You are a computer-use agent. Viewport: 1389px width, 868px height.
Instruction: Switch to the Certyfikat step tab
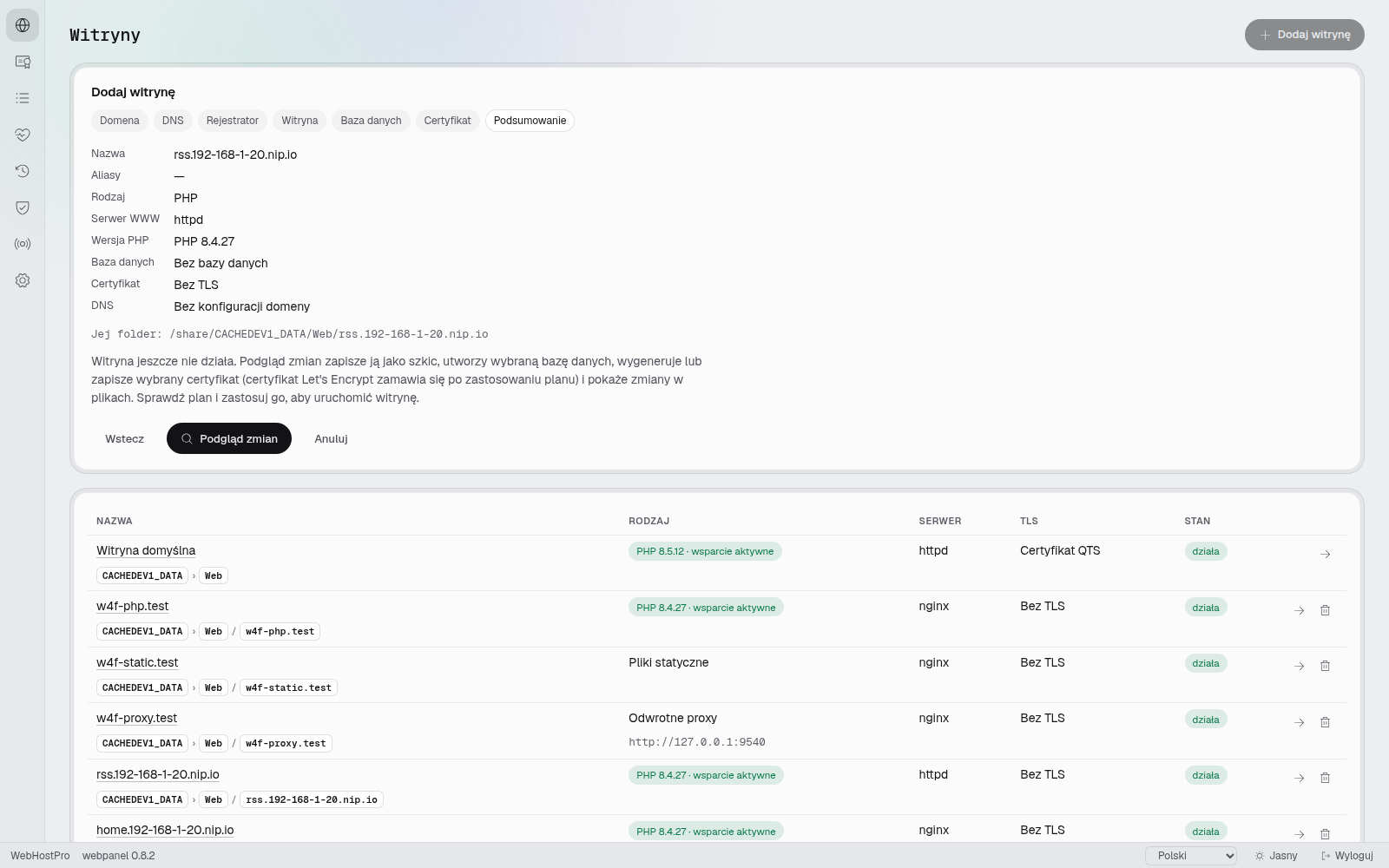(x=447, y=121)
